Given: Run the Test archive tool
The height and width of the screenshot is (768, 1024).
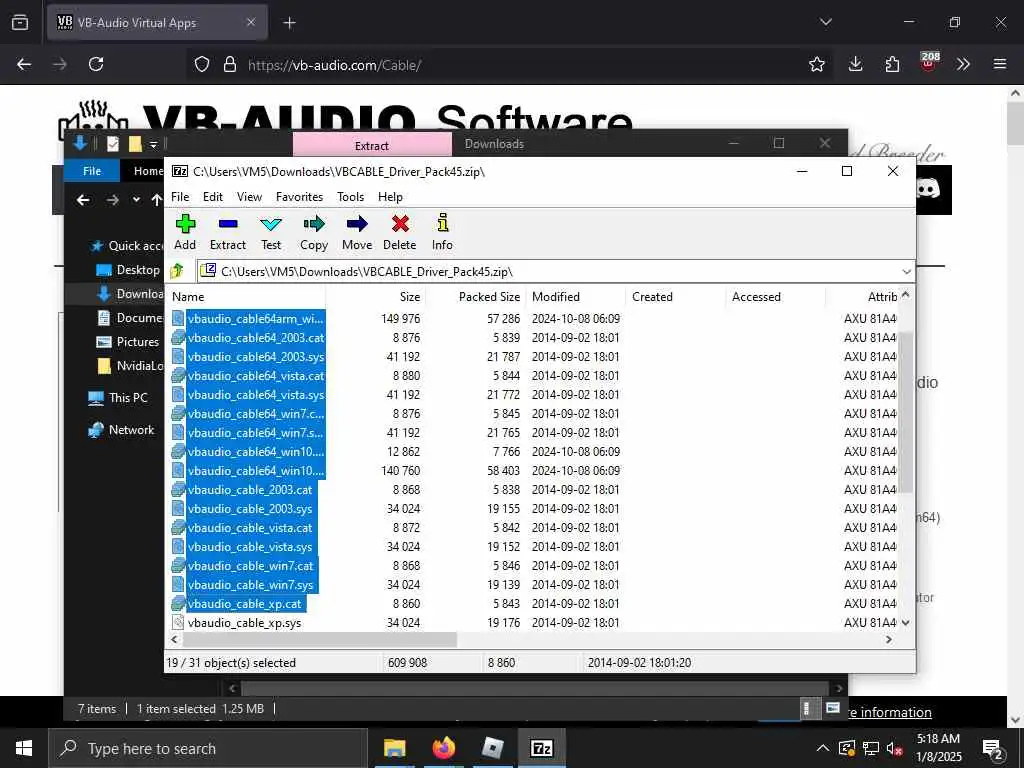Looking at the screenshot, I should pyautogui.click(x=271, y=232).
